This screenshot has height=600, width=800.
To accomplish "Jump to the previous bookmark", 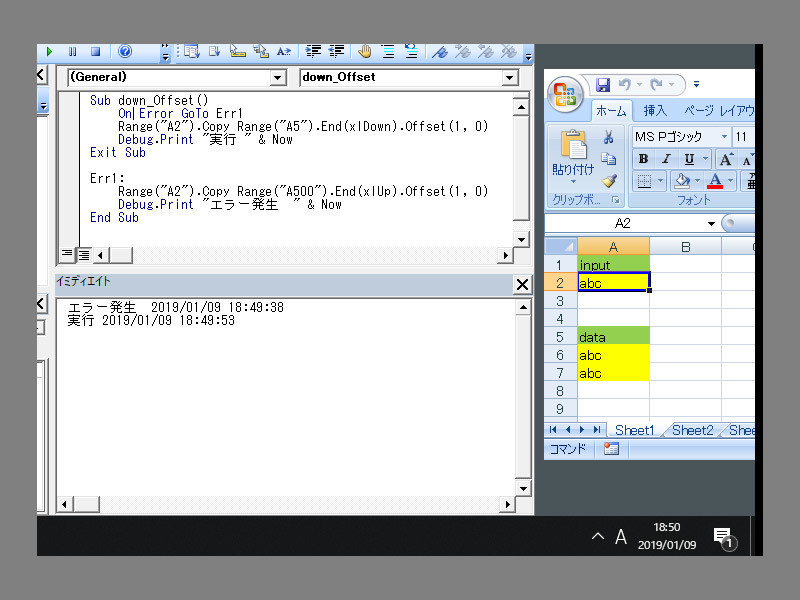I will click(485, 52).
